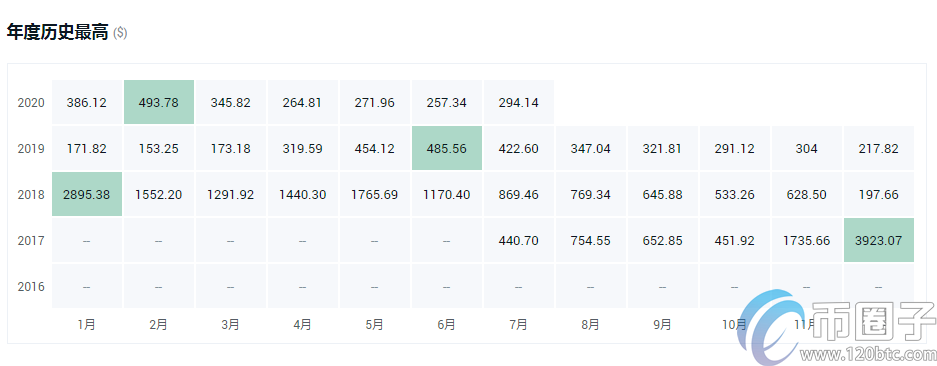Click the ($) currency indicator beside the title

120,33
